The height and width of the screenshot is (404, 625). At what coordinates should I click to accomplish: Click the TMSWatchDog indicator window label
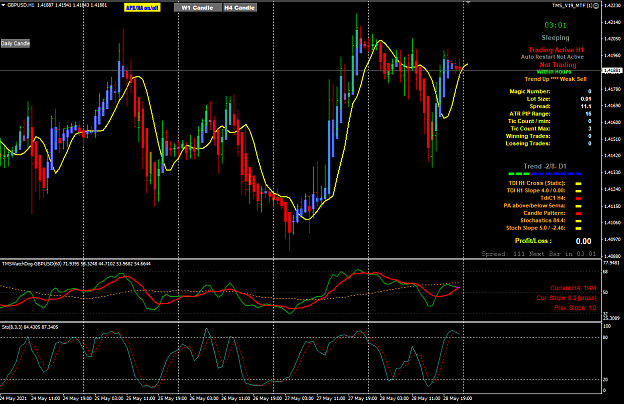click(x=76, y=264)
